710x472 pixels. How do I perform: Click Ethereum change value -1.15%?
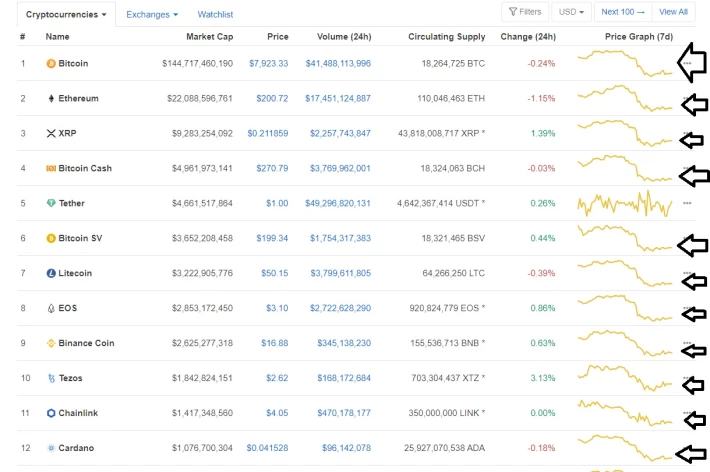point(542,98)
